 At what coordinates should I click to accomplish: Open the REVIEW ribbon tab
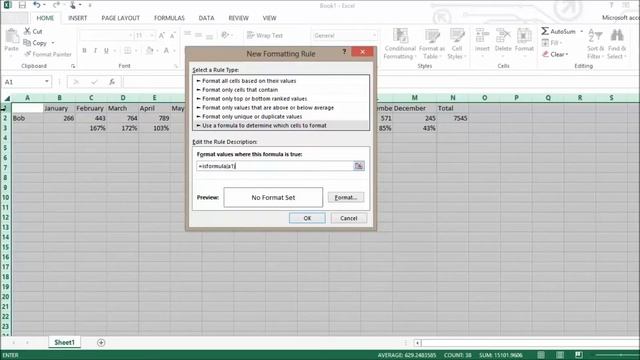(x=238, y=18)
